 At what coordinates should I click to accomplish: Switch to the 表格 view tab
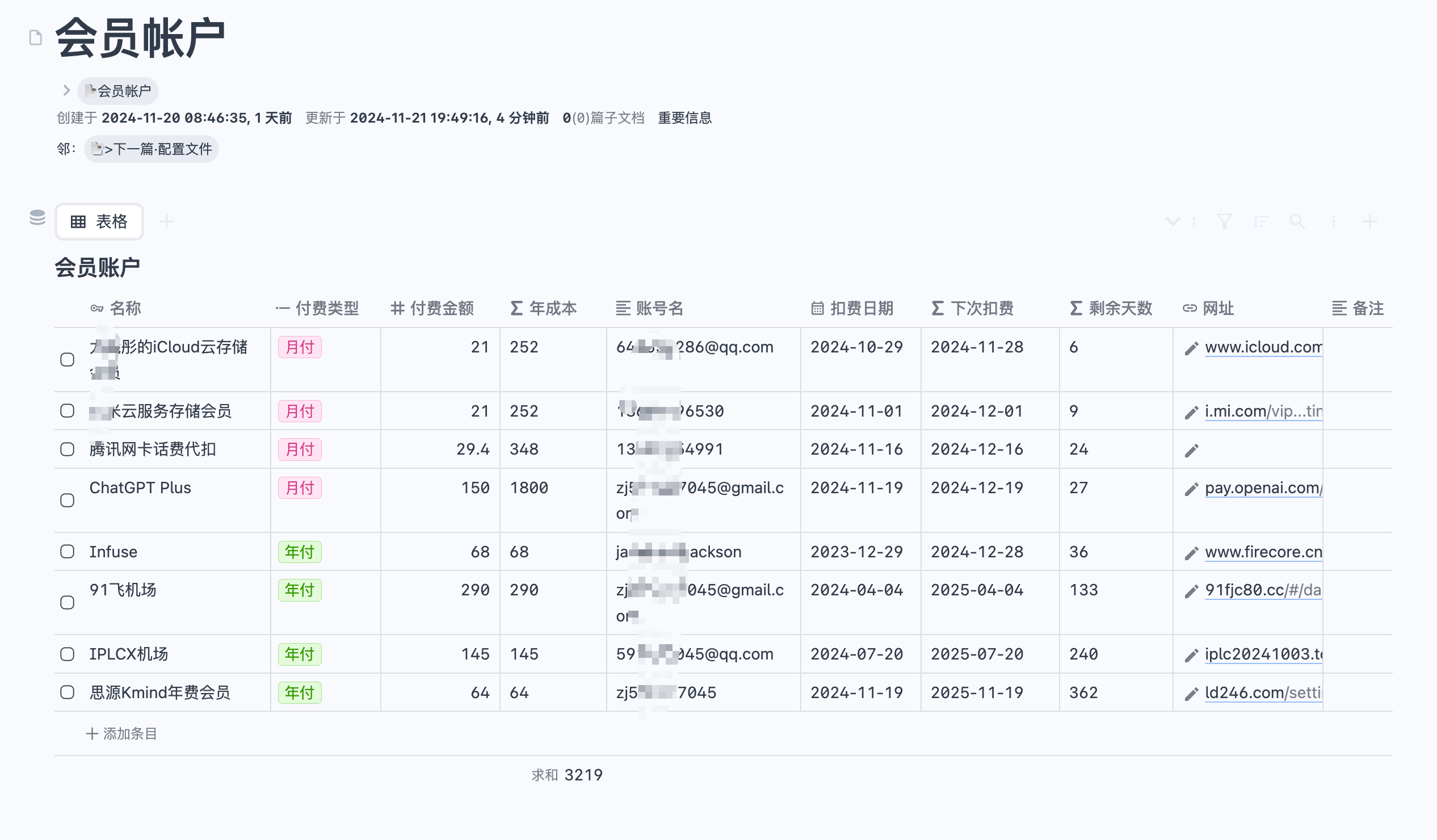coord(99,221)
